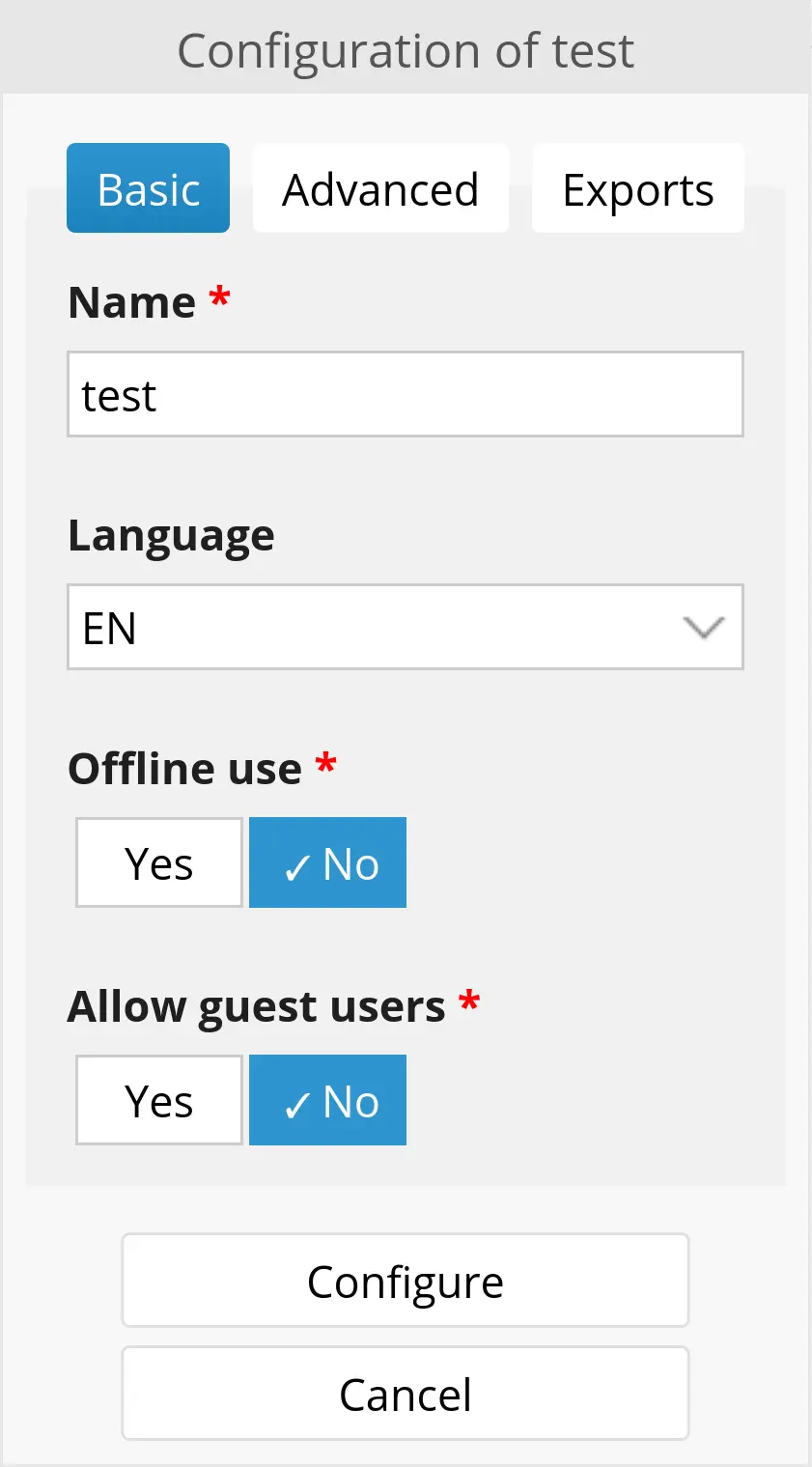Click the Allow guest users label

pos(256,1006)
